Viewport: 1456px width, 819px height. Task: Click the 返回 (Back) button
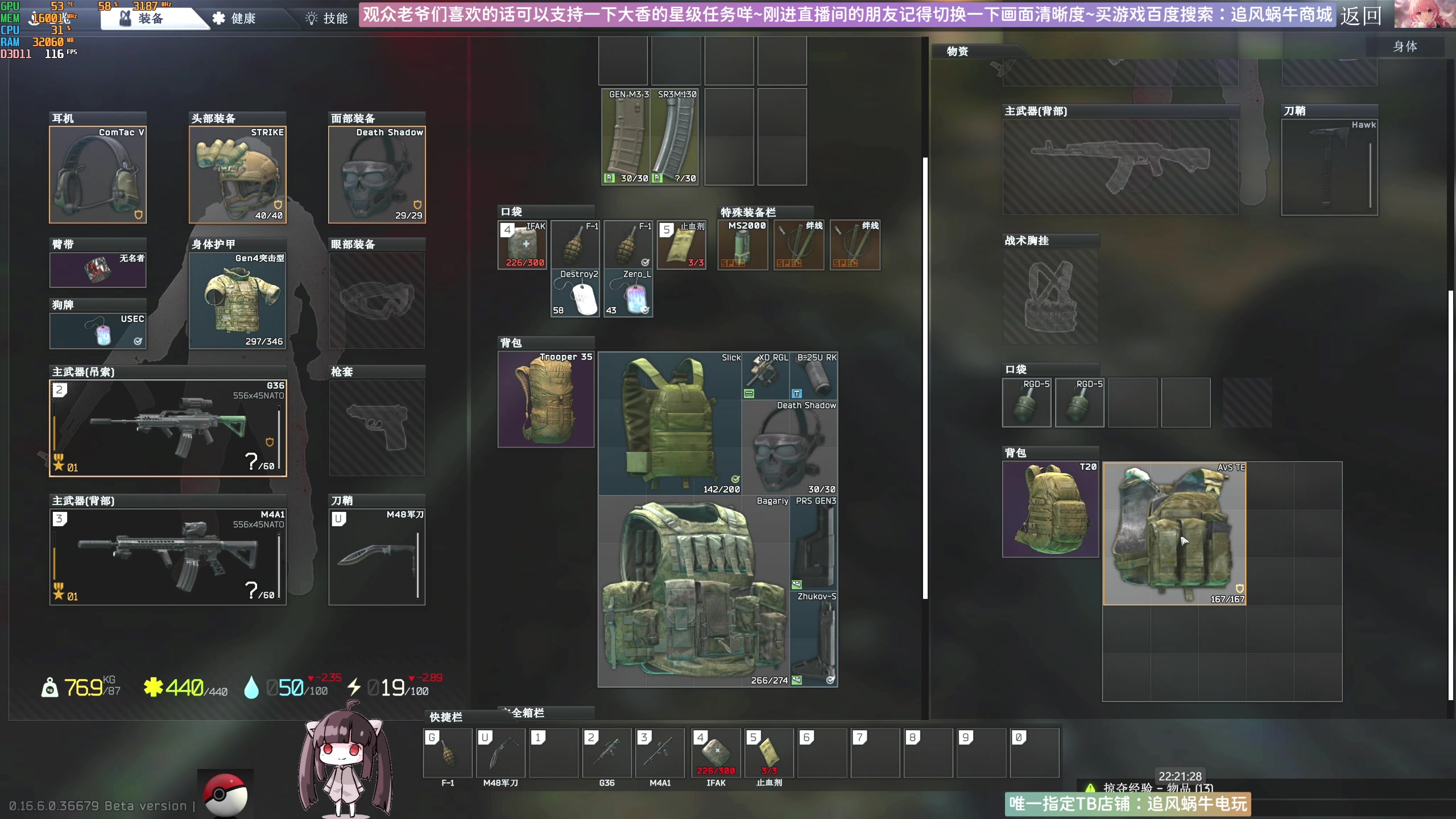(1361, 15)
